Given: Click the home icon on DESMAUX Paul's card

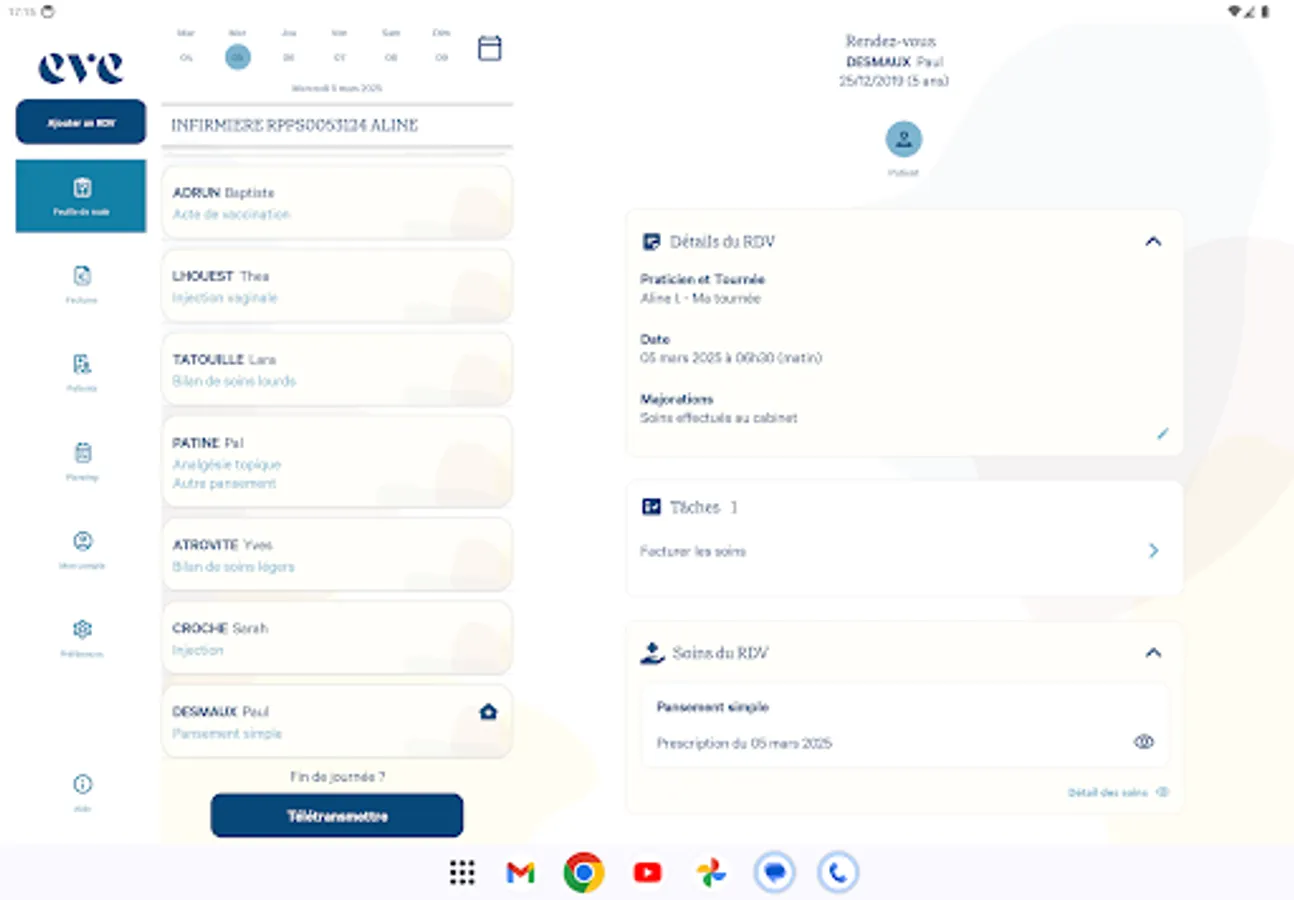Looking at the screenshot, I should tap(488, 711).
